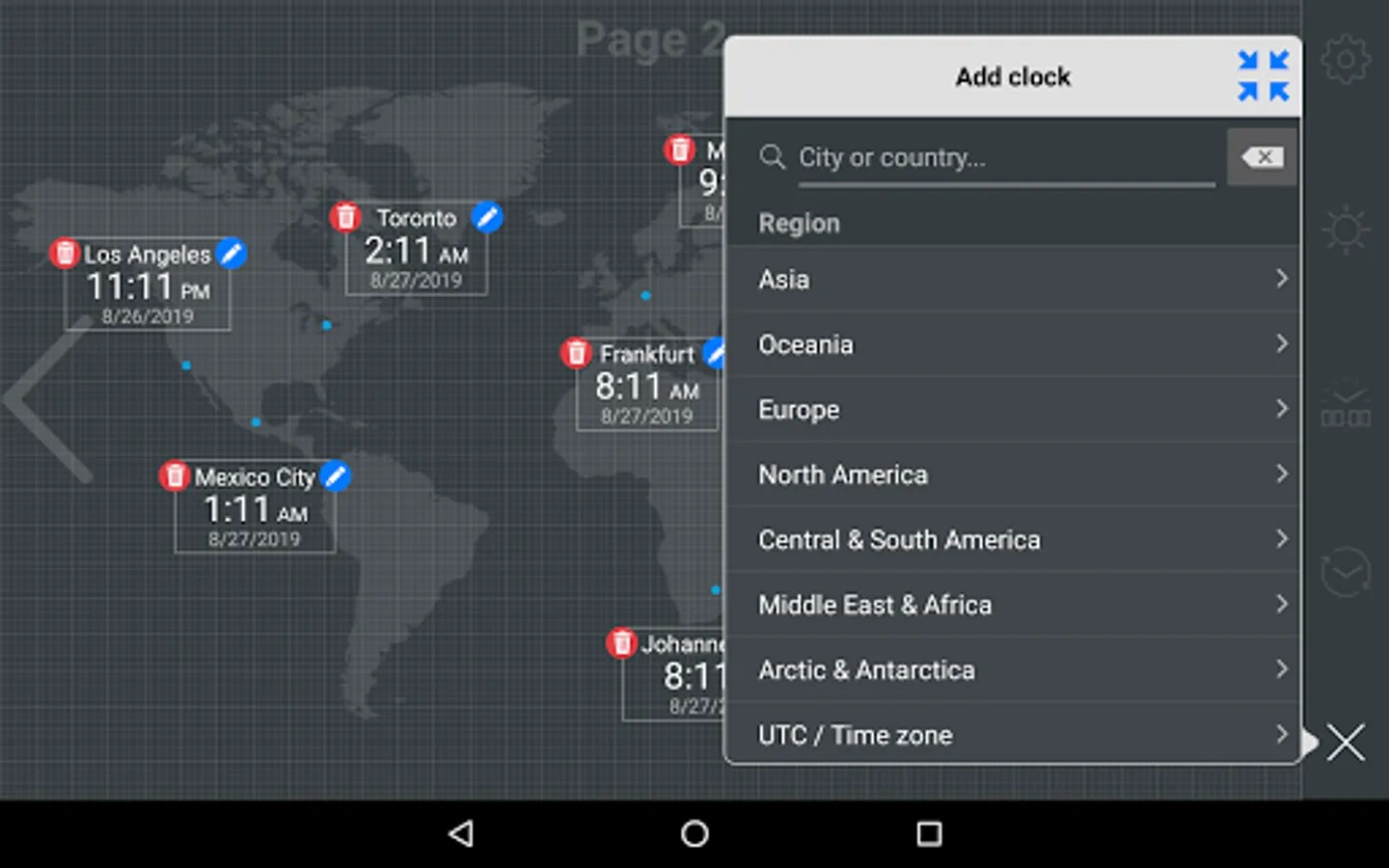Clear search text with backspace button

(x=1262, y=157)
